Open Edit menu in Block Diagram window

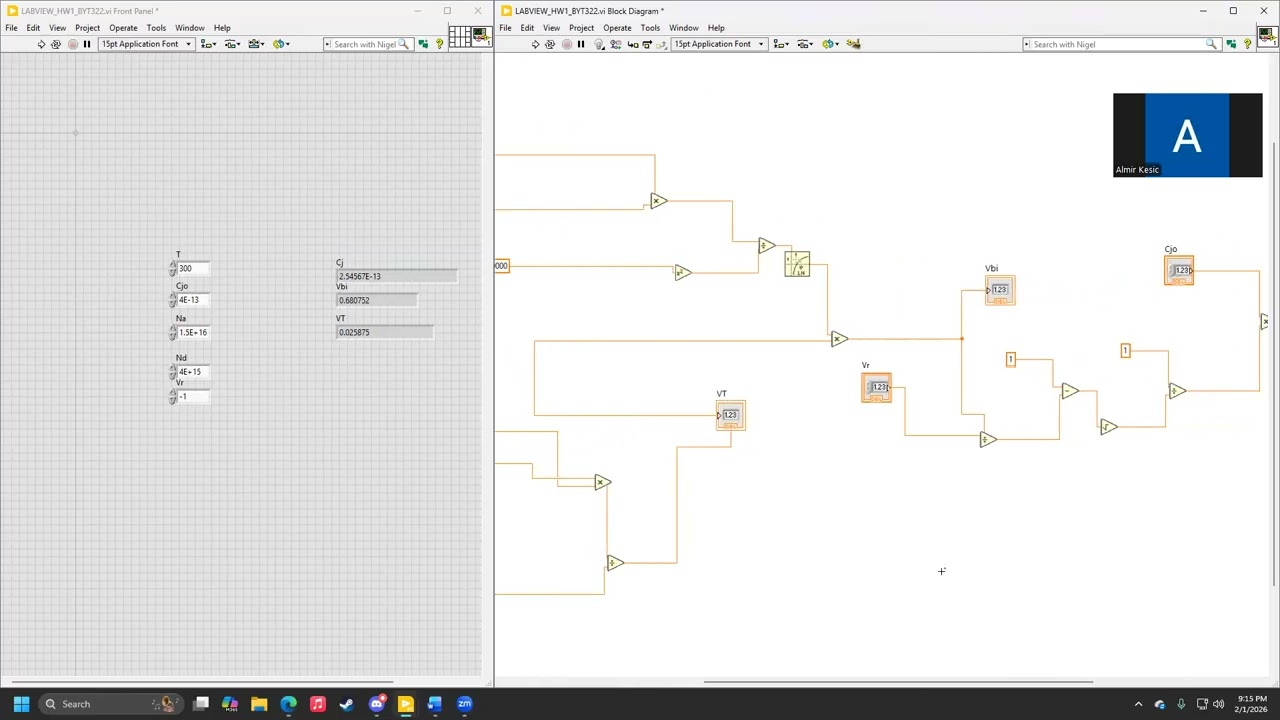tap(527, 28)
